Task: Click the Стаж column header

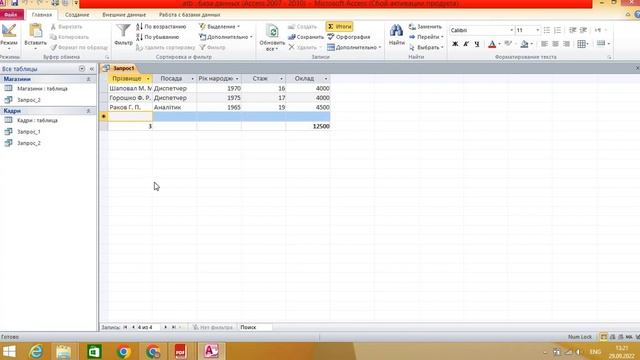Action: click(x=263, y=78)
